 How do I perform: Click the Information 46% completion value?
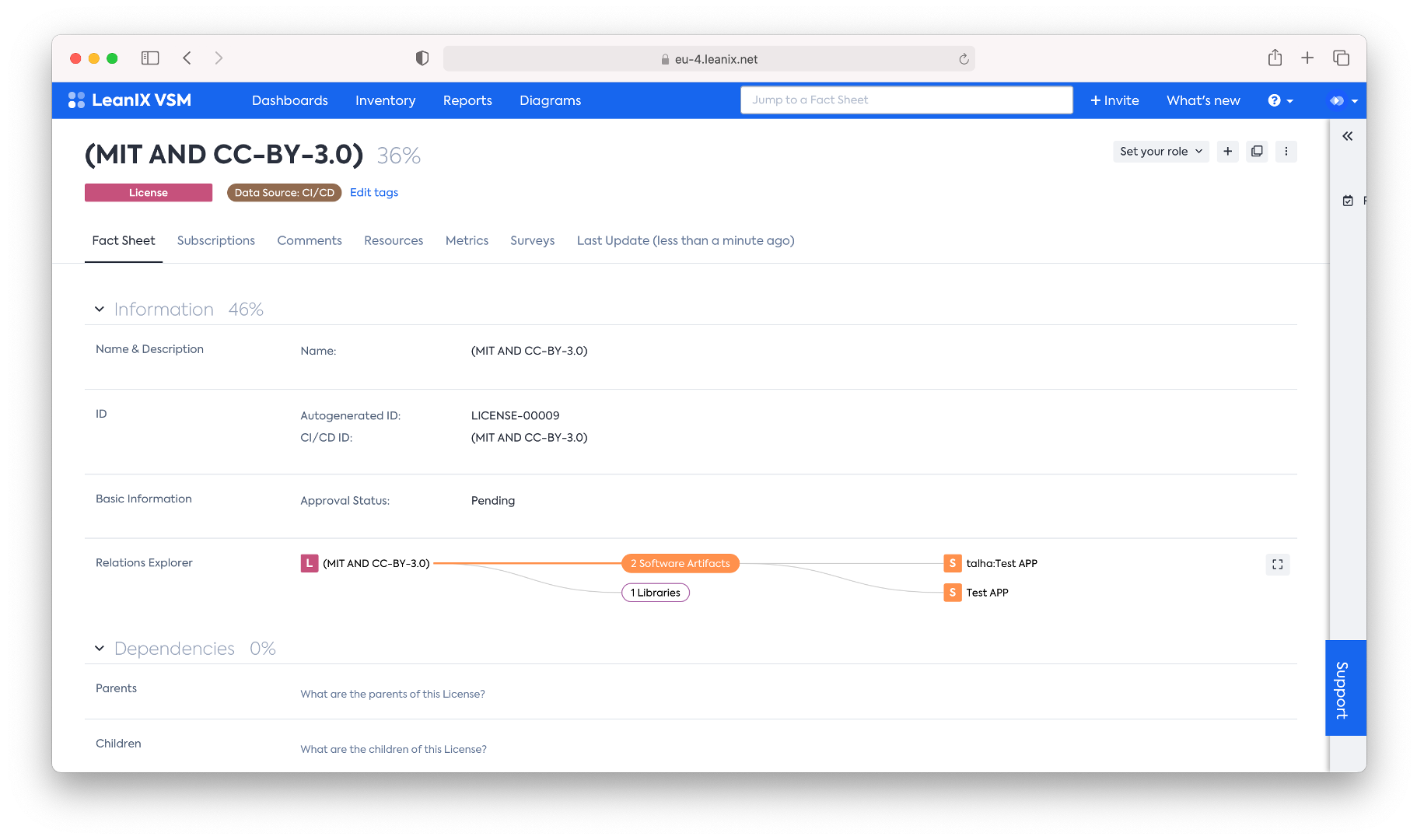point(246,310)
